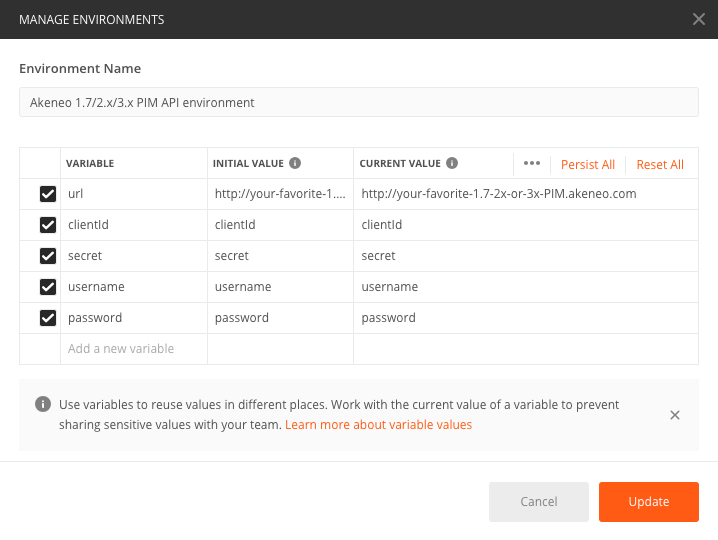Screen dimensions: 718x540
Task: Uncheck the url variable checkbox
Action: coord(47,194)
